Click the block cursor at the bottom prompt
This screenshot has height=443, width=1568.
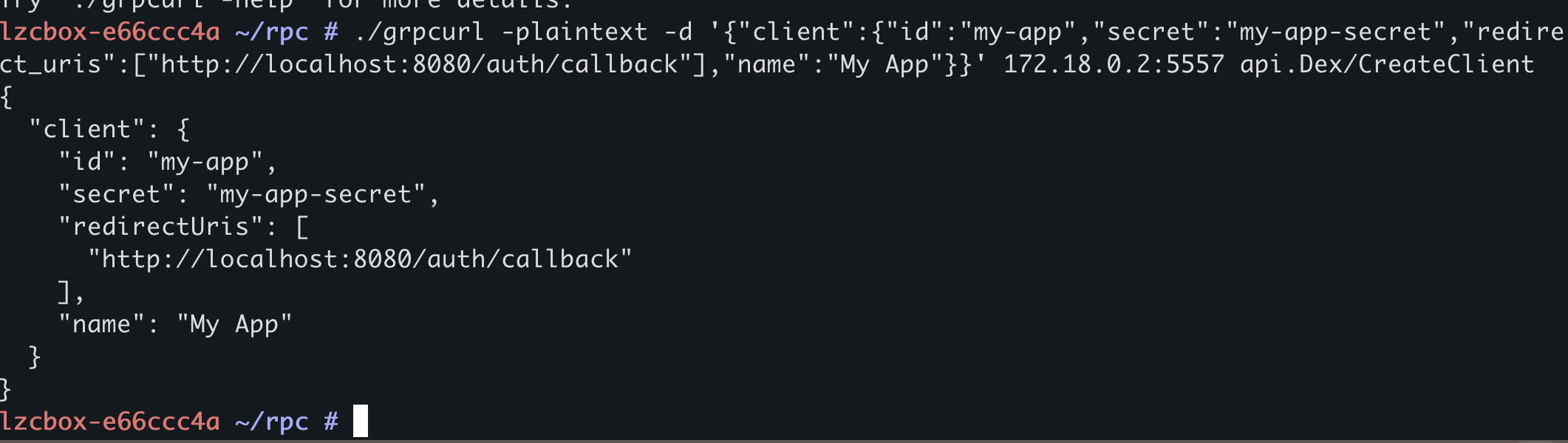360,421
